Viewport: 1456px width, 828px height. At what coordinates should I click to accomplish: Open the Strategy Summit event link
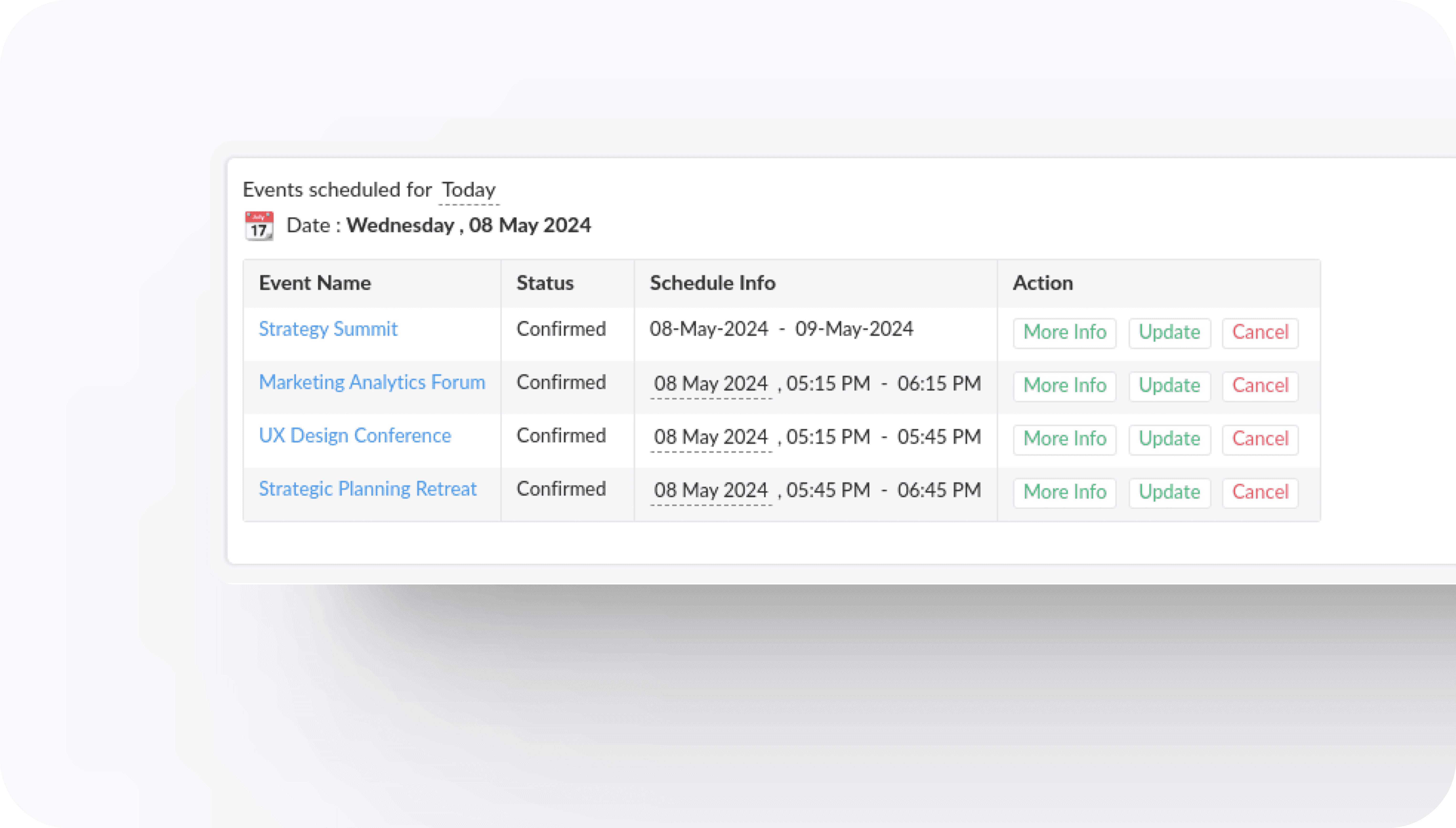coord(328,329)
